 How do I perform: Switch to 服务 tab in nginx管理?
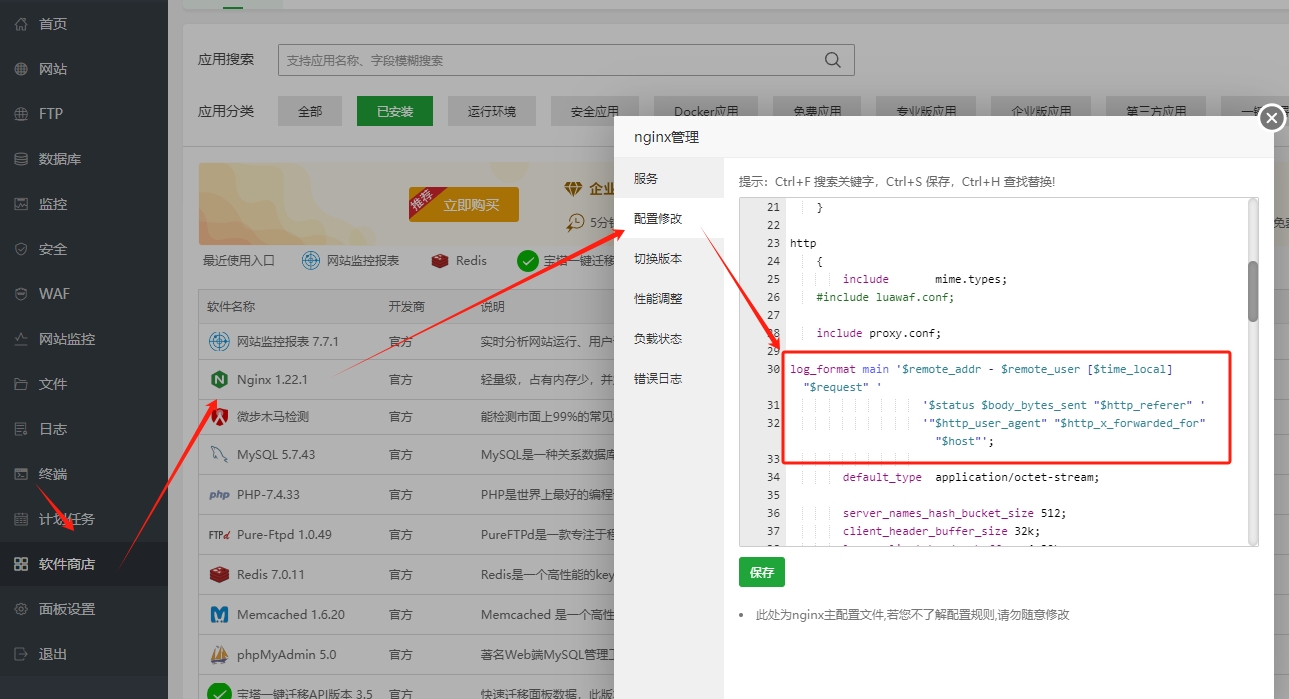click(669, 178)
